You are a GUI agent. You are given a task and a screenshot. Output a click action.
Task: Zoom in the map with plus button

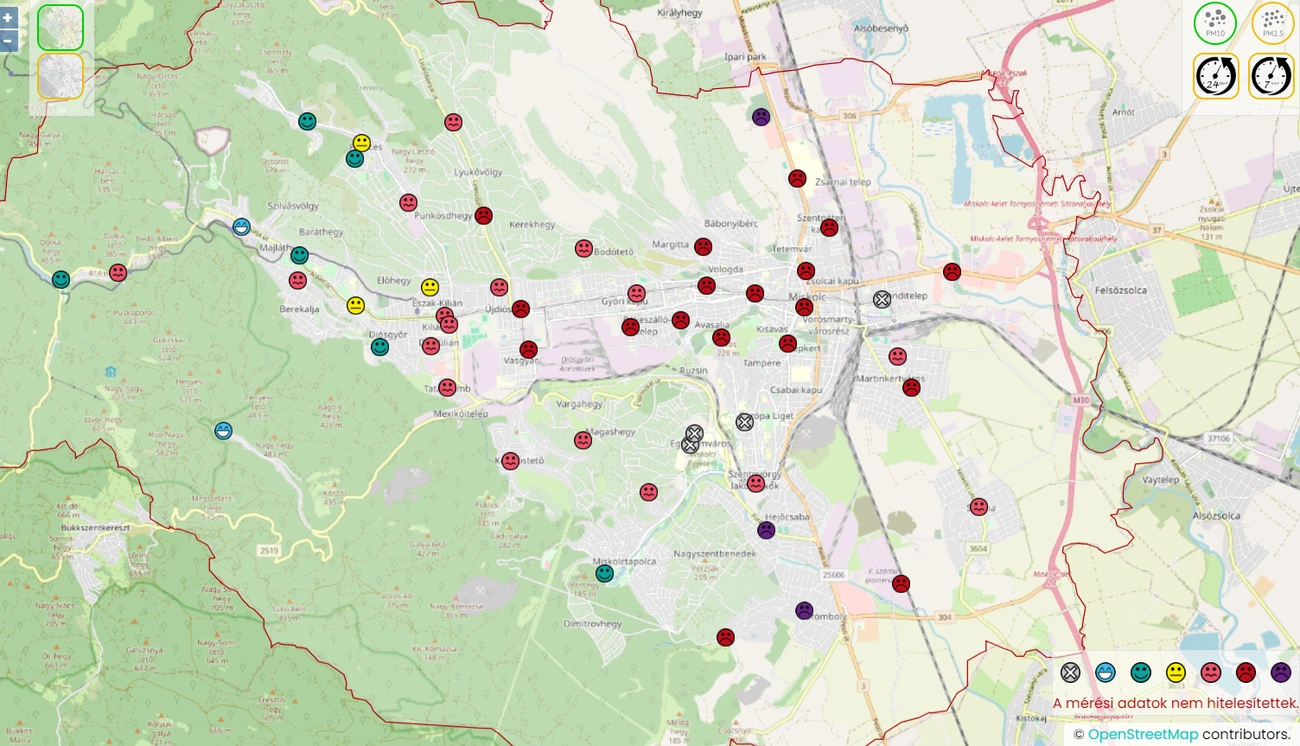coord(8,17)
